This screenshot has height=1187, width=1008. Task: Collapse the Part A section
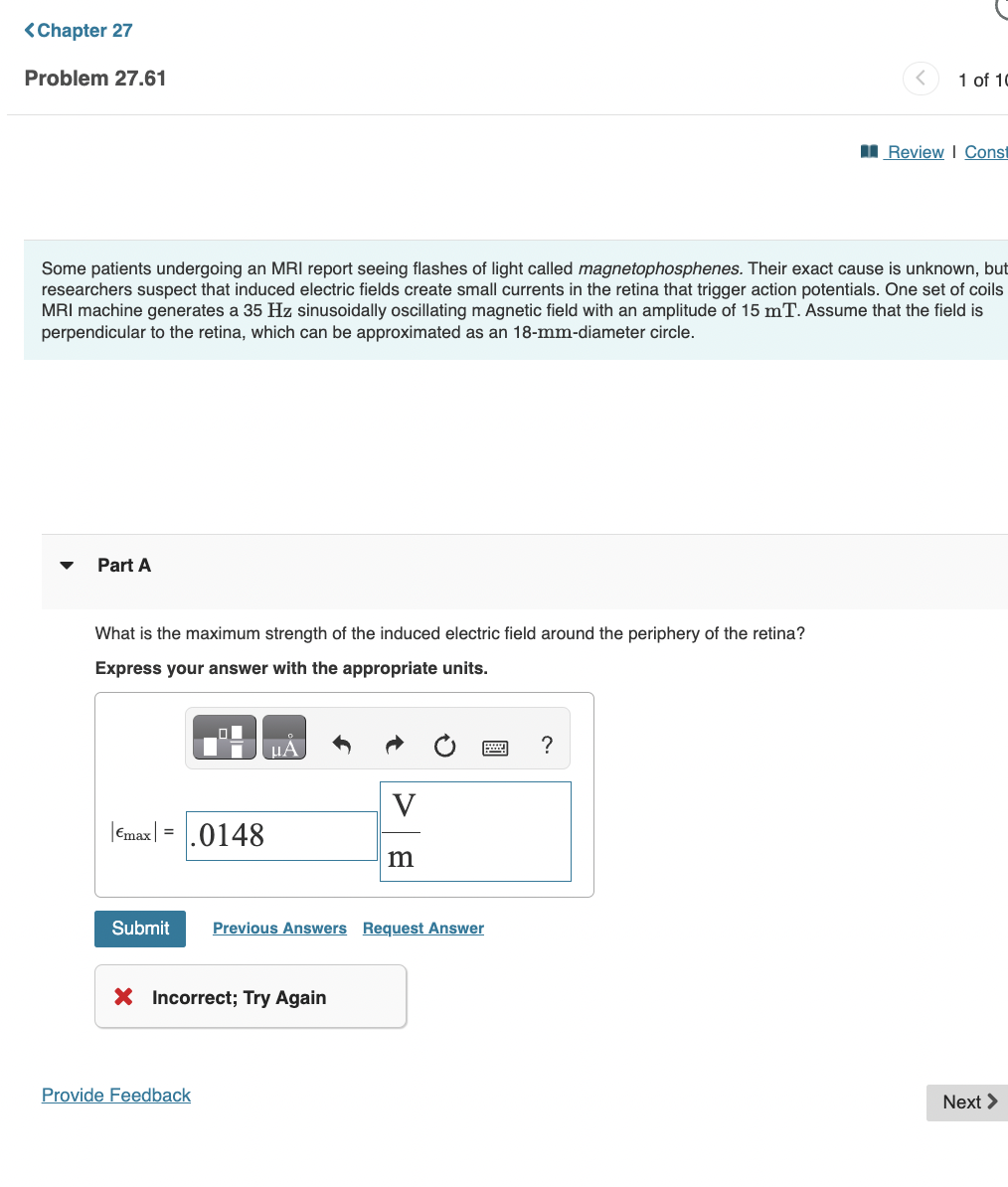click(x=67, y=566)
